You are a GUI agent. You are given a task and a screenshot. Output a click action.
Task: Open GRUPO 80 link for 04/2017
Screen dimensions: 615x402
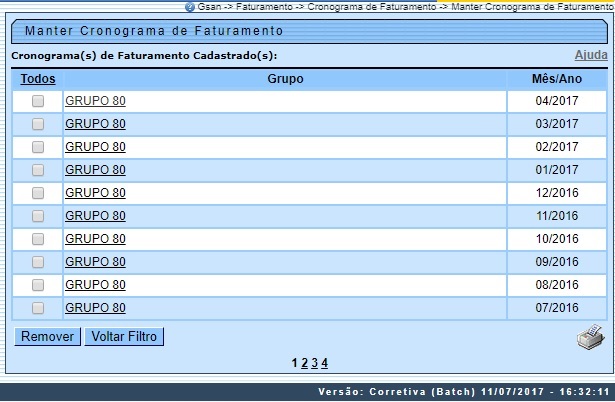95,101
